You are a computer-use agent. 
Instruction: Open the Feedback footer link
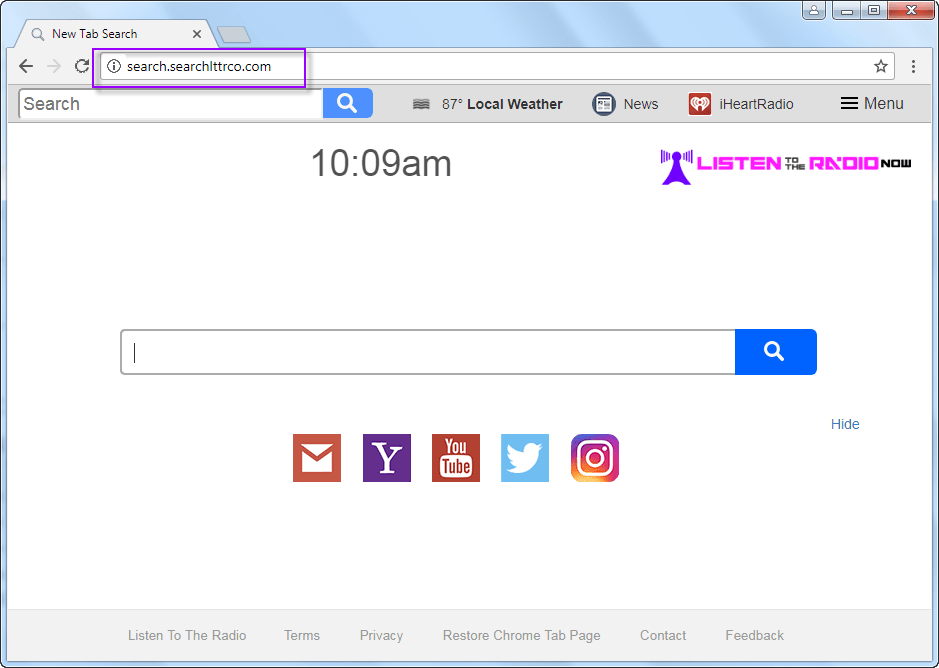point(755,636)
